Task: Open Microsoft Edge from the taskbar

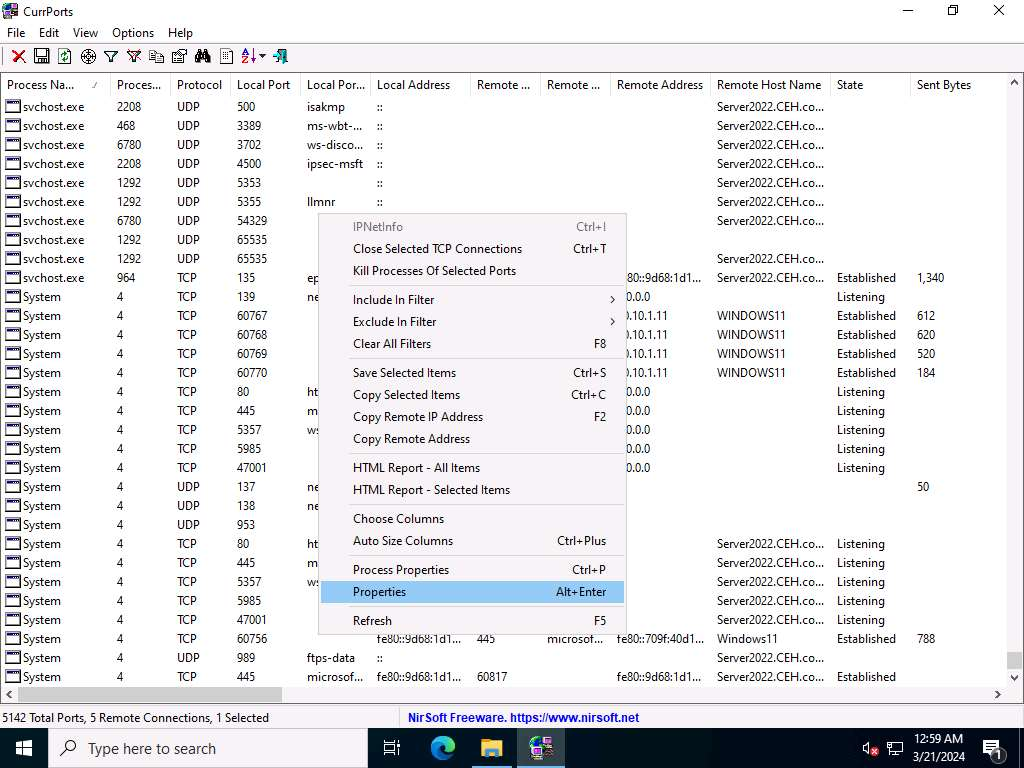Action: click(443, 748)
